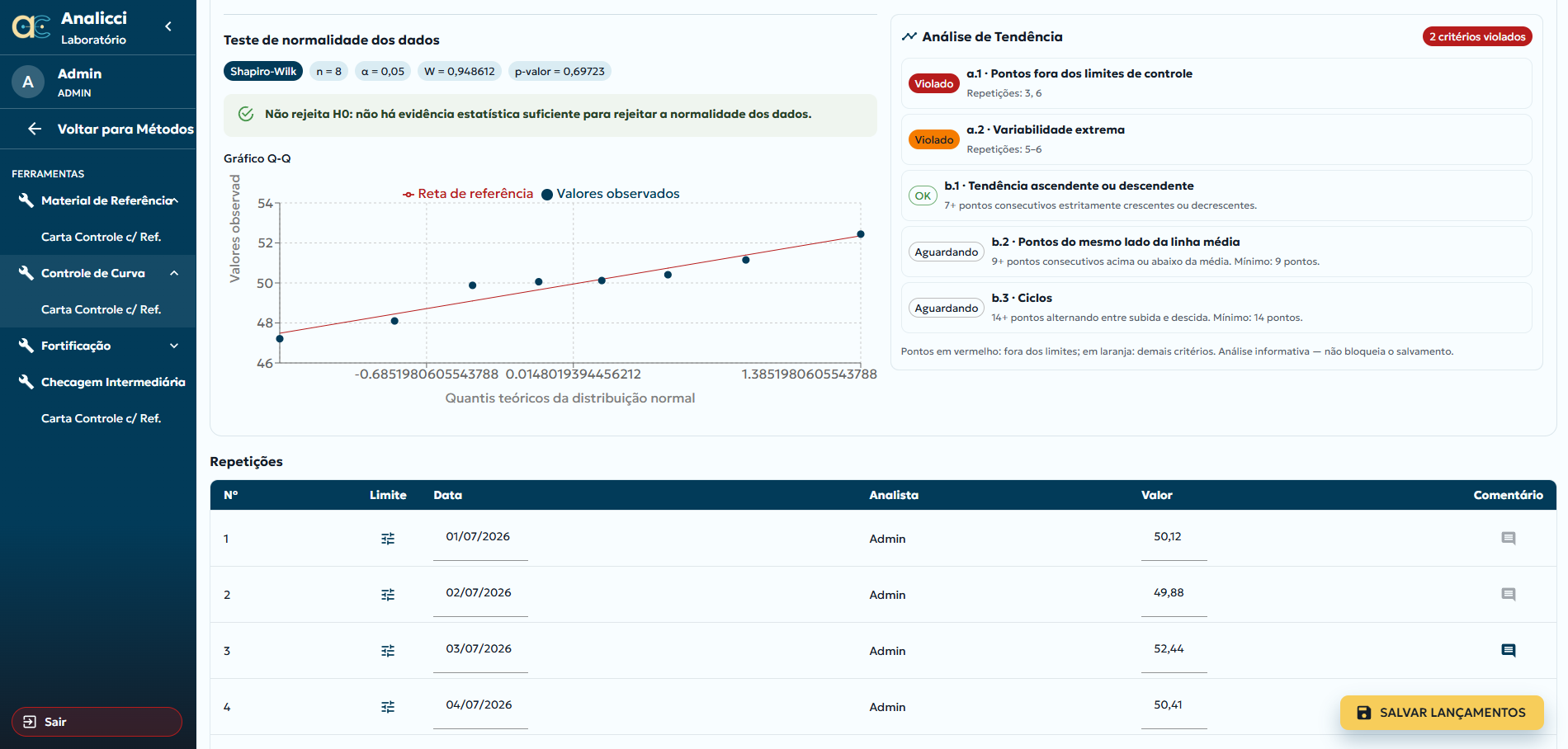Viewport: 1568px width, 749px height.
Task: Click the save disk icon in Salvar Lançamentos
Action: coord(1364,713)
